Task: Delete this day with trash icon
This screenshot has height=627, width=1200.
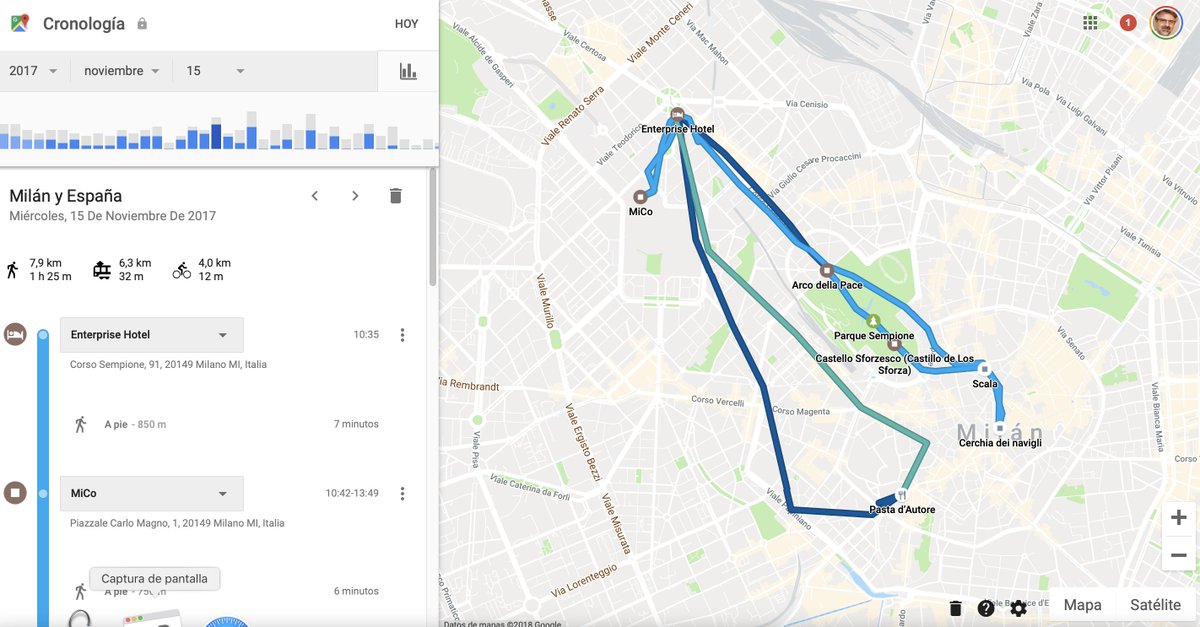Action: point(395,196)
